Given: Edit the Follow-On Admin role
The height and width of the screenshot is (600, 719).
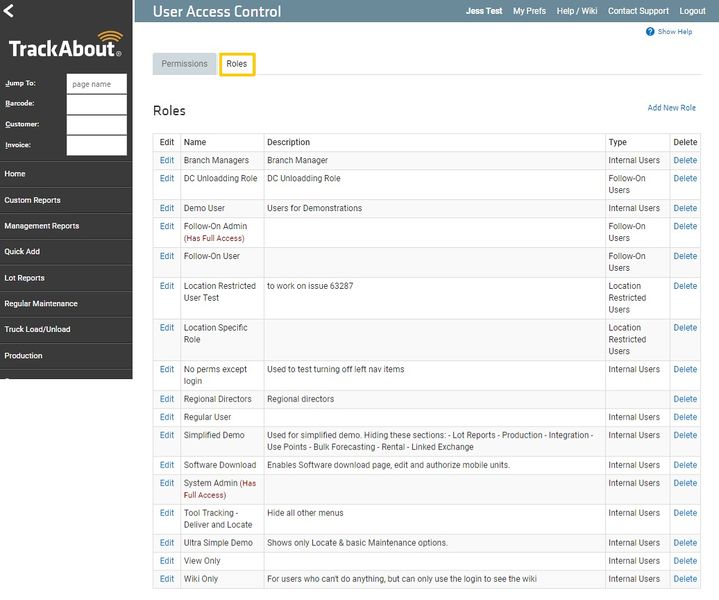Looking at the screenshot, I should 167,226.
